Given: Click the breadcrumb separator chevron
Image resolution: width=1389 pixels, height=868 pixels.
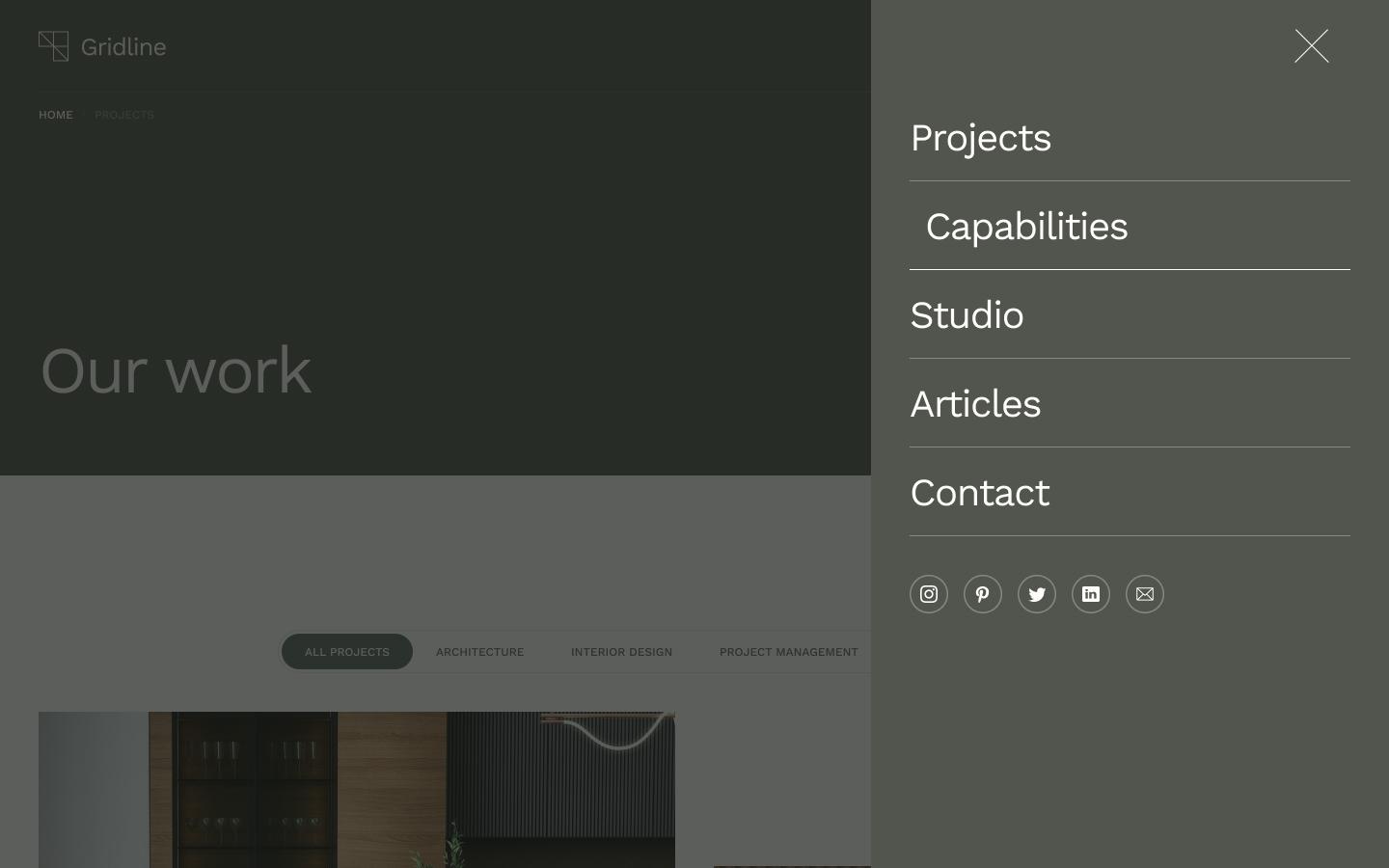Looking at the screenshot, I should coord(84,115).
